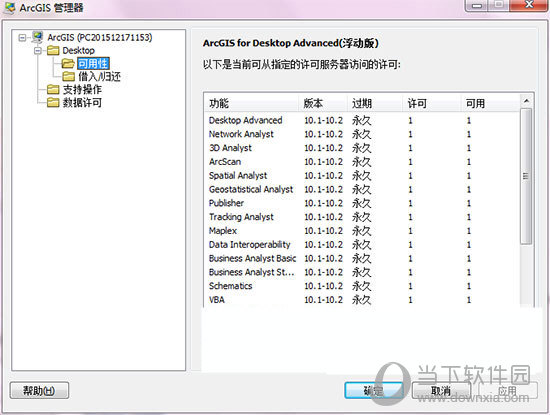550x415 pixels.
Task: Sort by the 版本 column header
Action: tap(323, 103)
